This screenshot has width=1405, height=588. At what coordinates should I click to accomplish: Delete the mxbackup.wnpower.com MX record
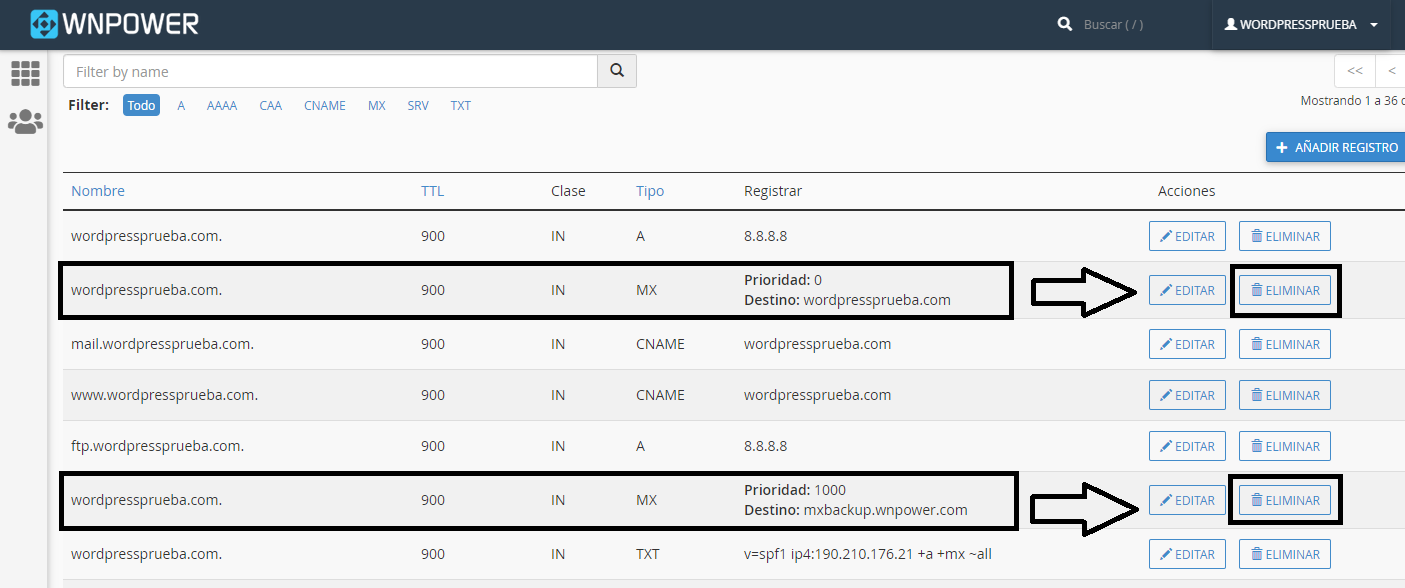[1285, 500]
